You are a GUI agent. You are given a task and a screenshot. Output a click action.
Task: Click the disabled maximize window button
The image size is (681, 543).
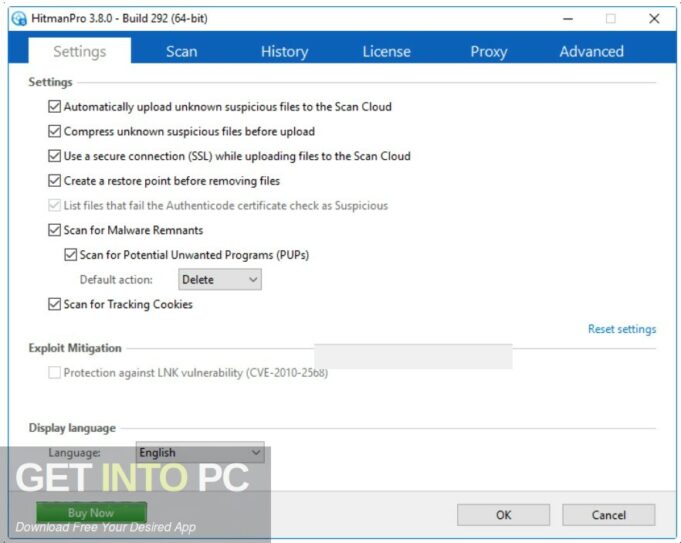coord(611,19)
